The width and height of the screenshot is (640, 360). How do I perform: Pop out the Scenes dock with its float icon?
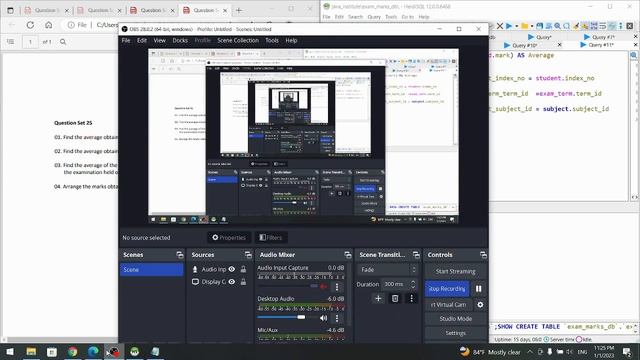180,255
